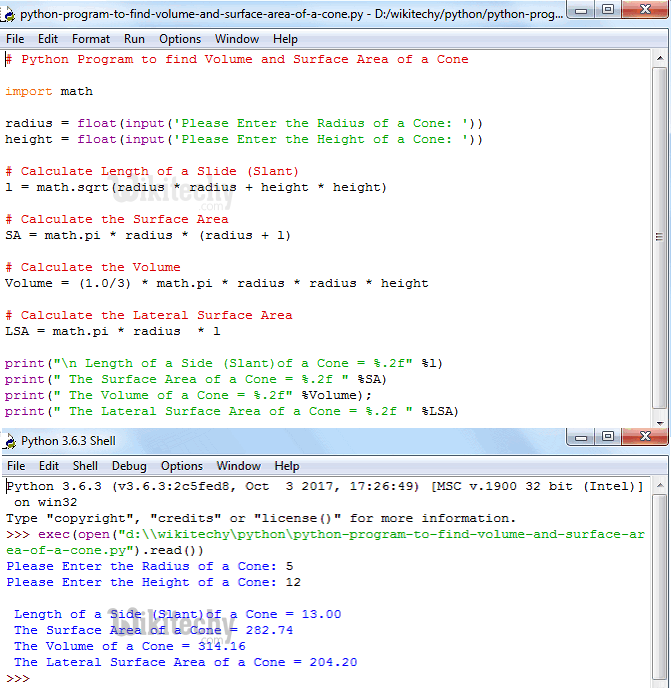
Task: Open the File menu in editor window
Action: 15,39
